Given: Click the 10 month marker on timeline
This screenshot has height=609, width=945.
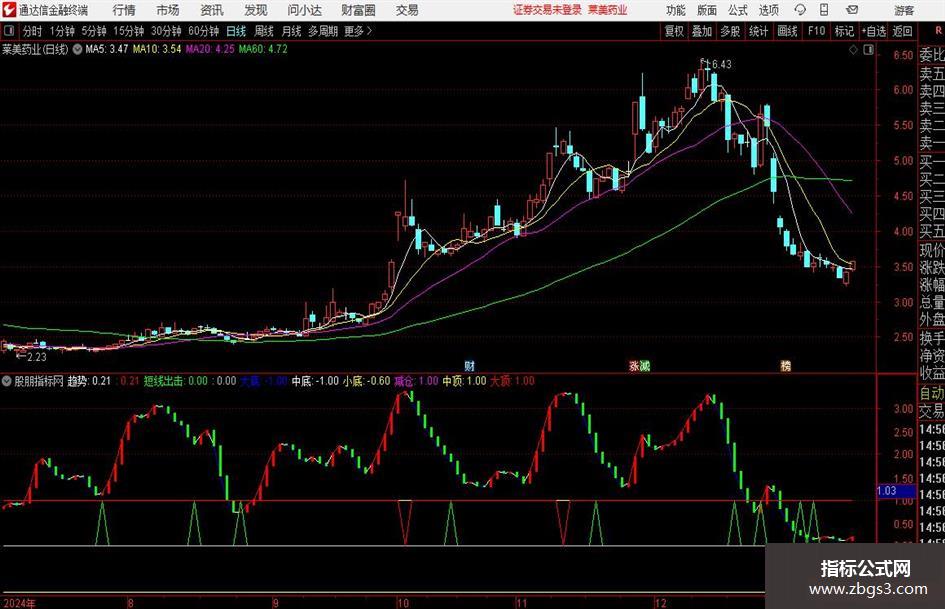Looking at the screenshot, I should 403,603.
